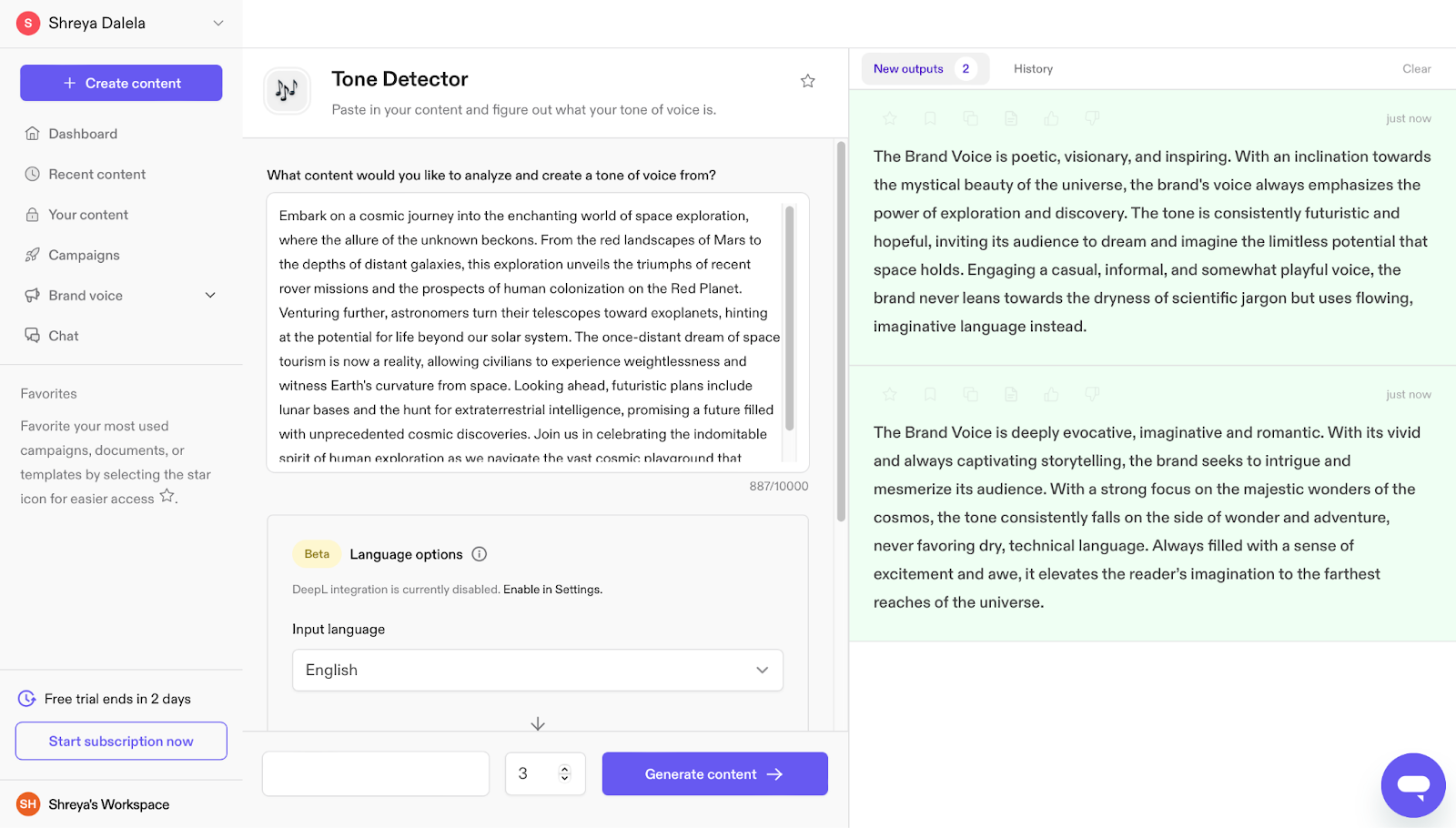Click the content textarea scrollbar
Screen dimensions: 1456x828
pyautogui.click(x=789, y=318)
